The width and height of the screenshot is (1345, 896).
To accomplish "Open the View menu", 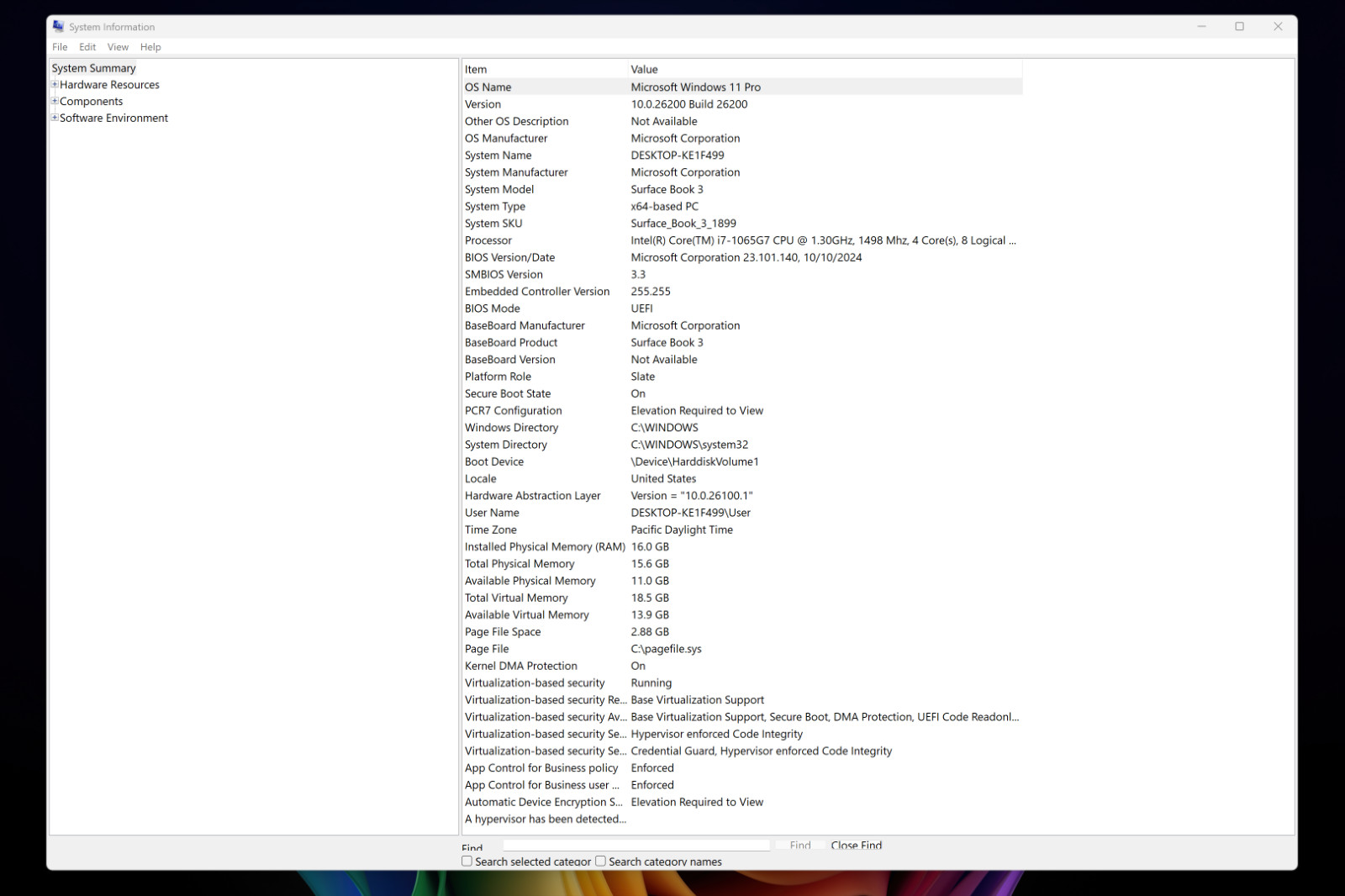I will 118,47.
